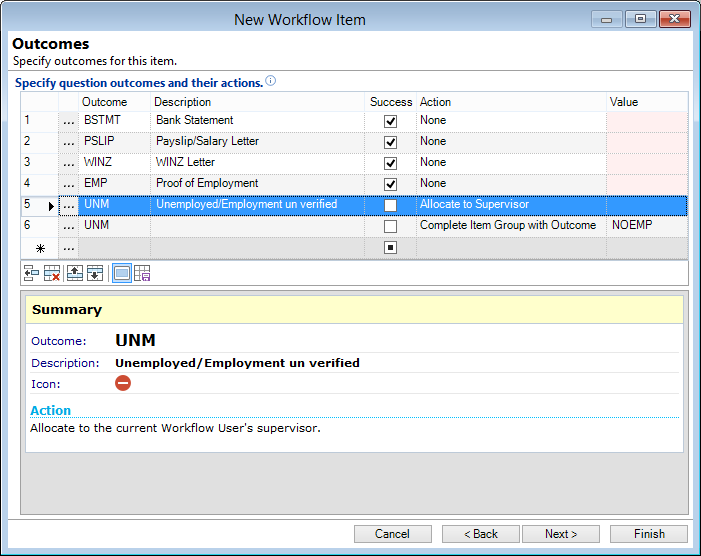Select the row 2 header

tap(40, 143)
